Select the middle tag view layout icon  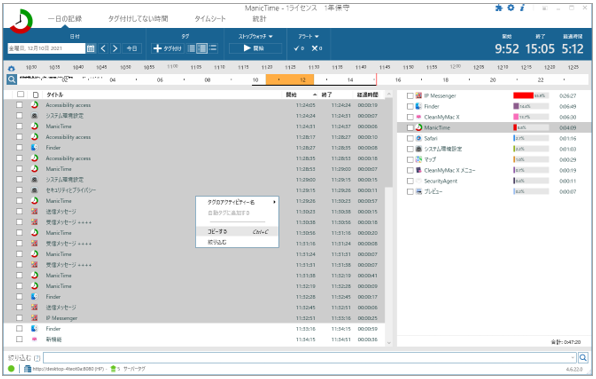[202, 48]
